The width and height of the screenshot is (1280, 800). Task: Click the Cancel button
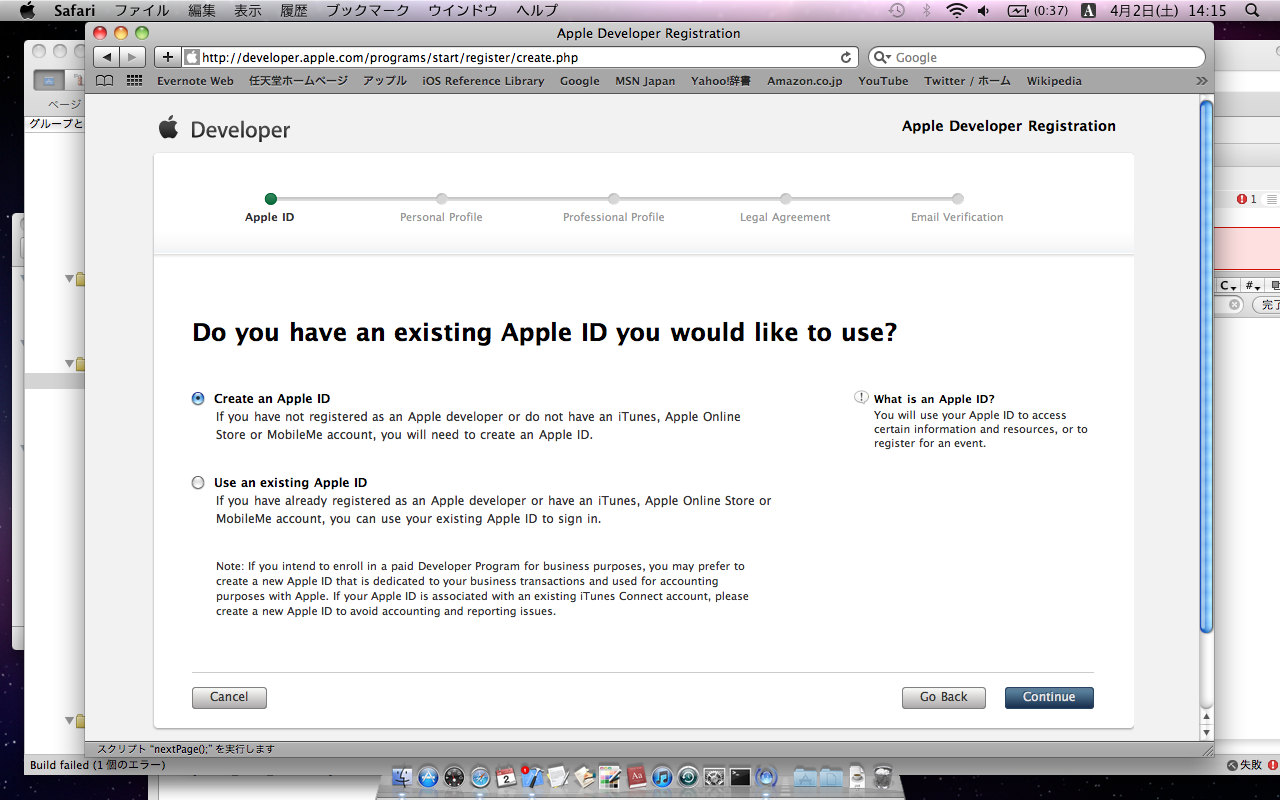pyautogui.click(x=229, y=697)
